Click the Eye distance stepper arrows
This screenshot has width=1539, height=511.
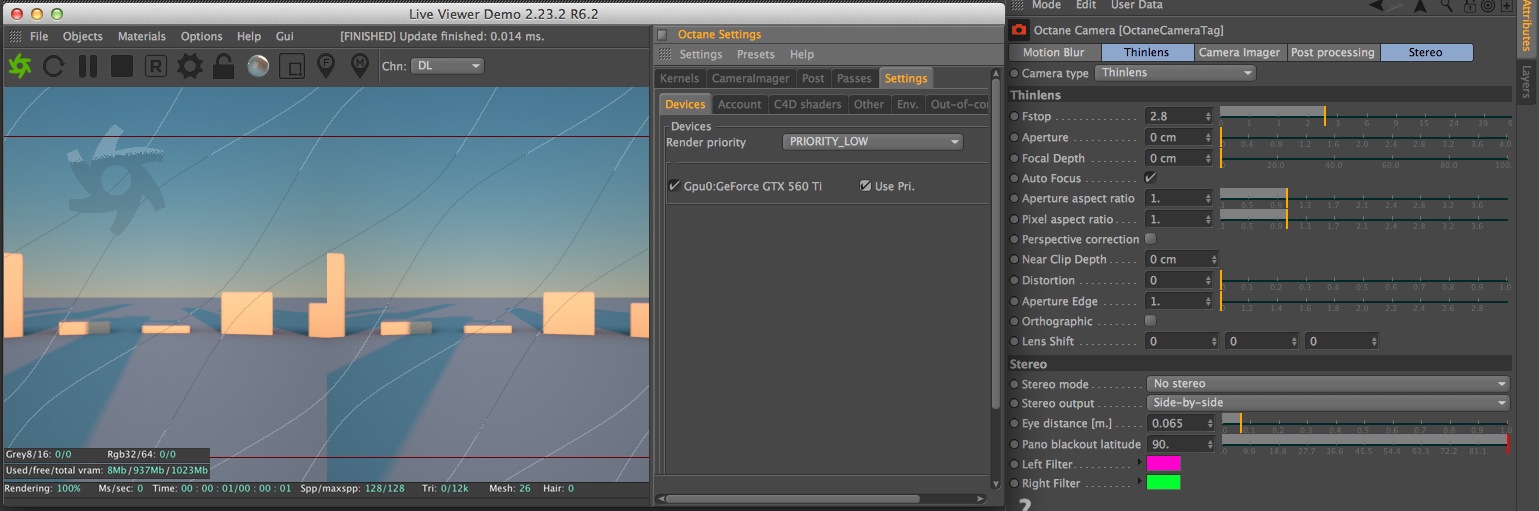(1209, 424)
